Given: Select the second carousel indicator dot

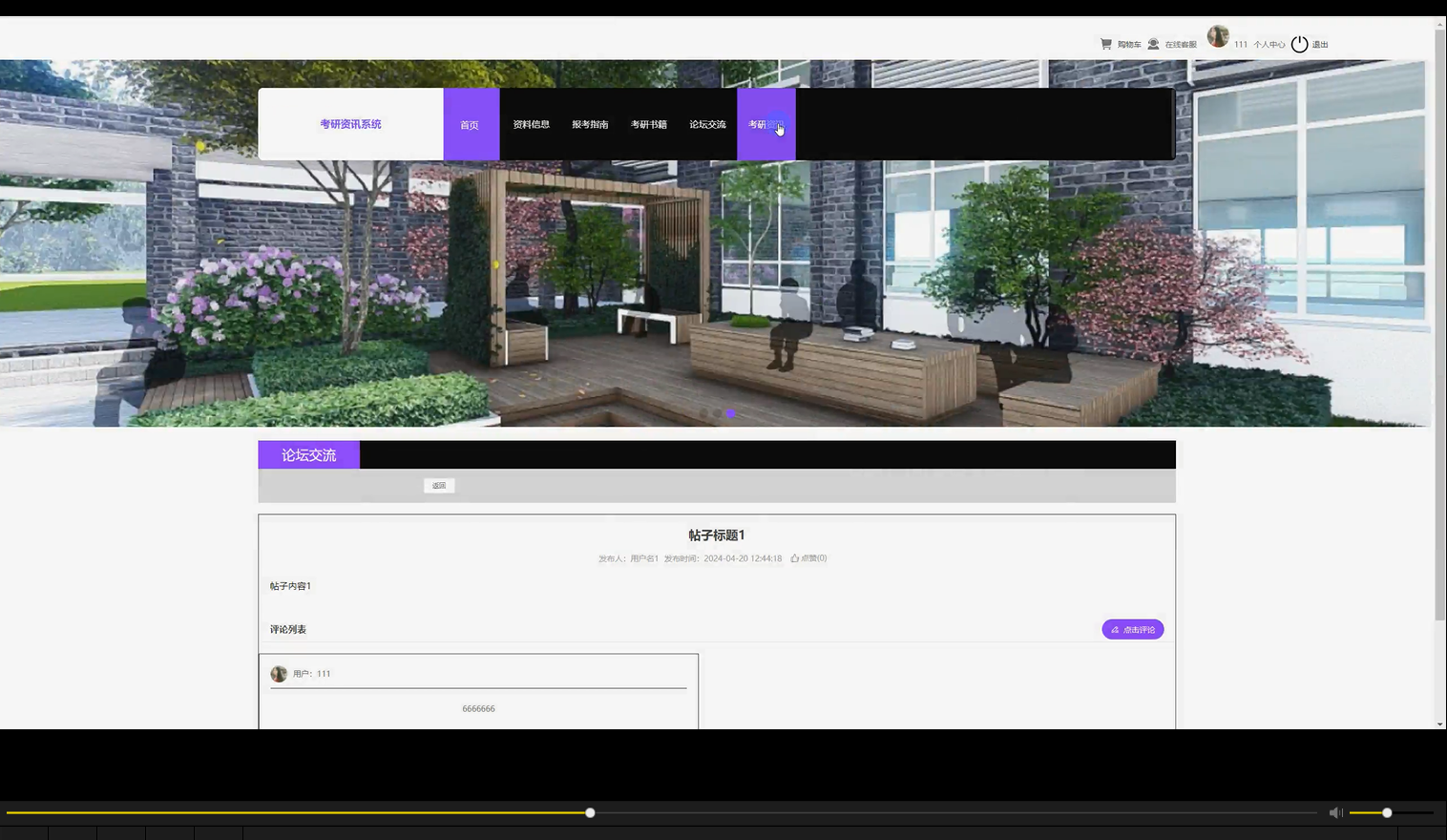Looking at the screenshot, I should click(717, 413).
